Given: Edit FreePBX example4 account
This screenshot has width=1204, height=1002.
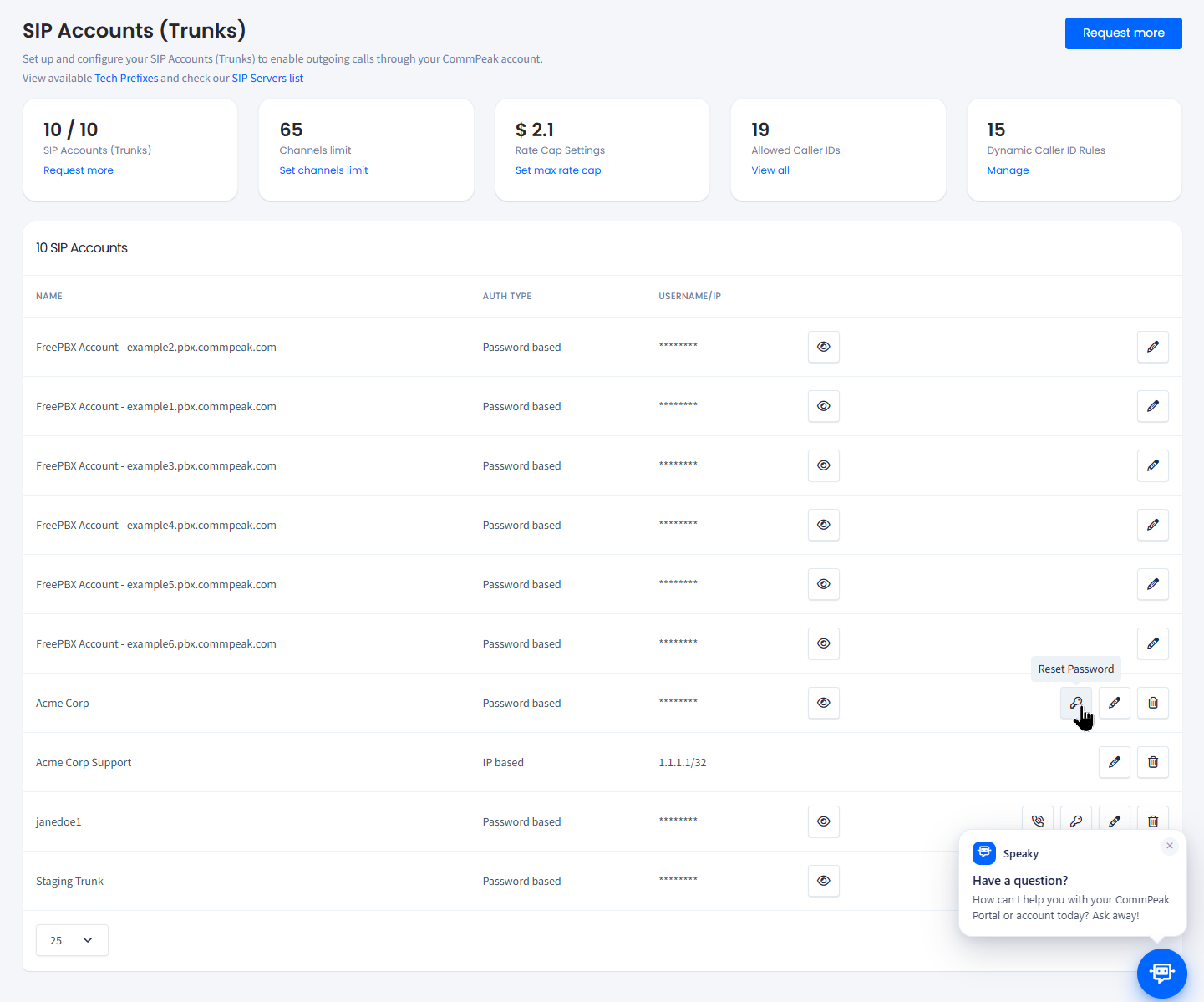Looking at the screenshot, I should click(x=1152, y=525).
